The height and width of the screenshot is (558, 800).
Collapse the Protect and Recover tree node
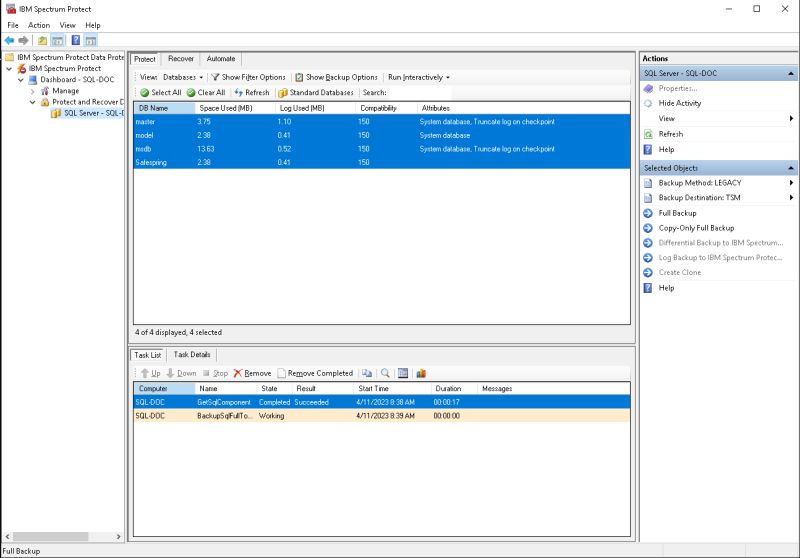point(33,102)
